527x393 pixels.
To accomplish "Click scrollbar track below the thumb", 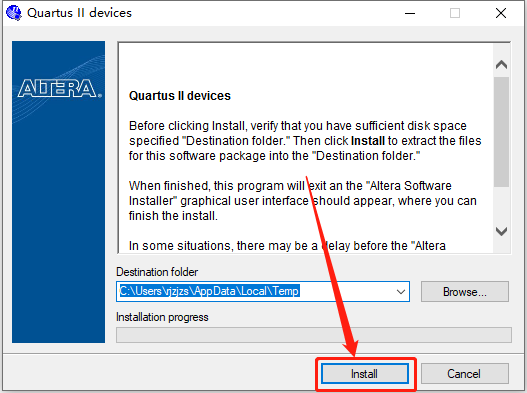I will tap(501, 205).
